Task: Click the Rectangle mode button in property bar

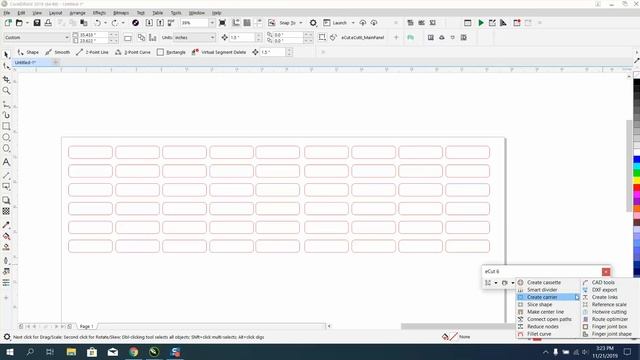Action: pos(171,52)
